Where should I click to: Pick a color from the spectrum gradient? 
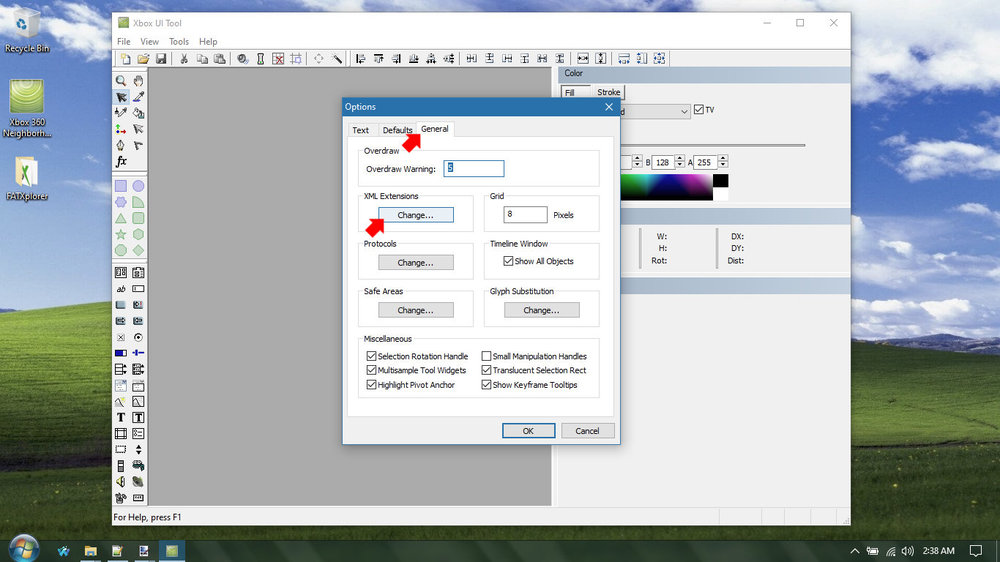click(666, 187)
